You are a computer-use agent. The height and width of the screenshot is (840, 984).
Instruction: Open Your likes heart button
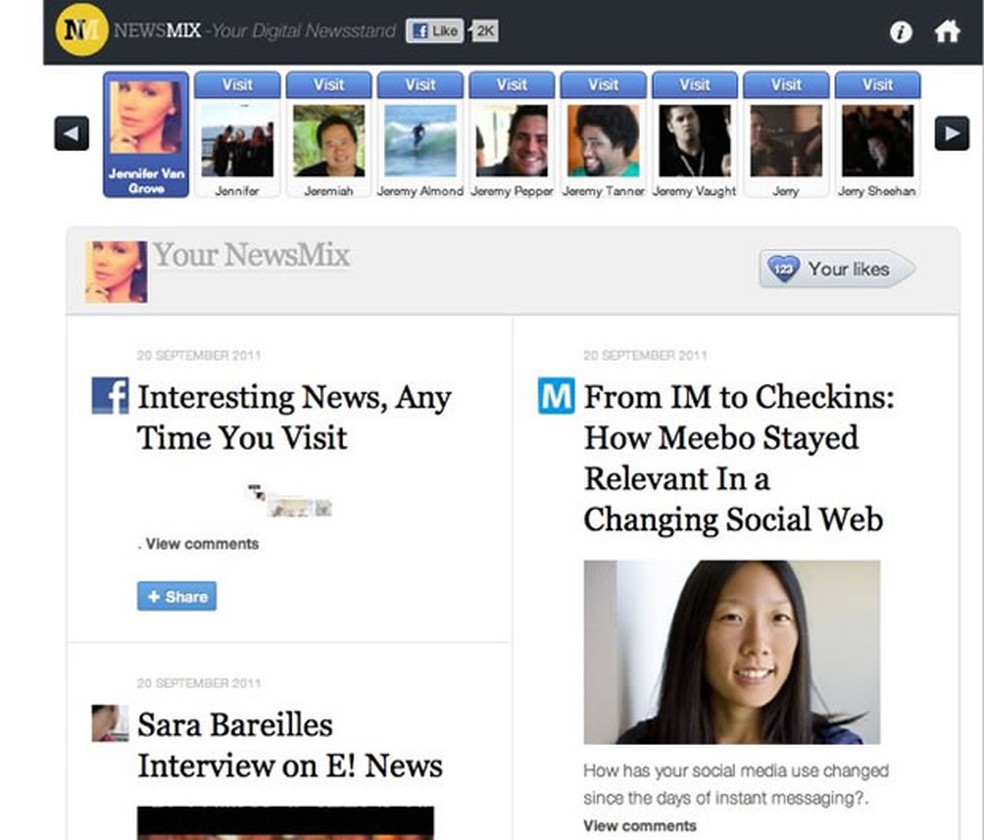pos(837,268)
